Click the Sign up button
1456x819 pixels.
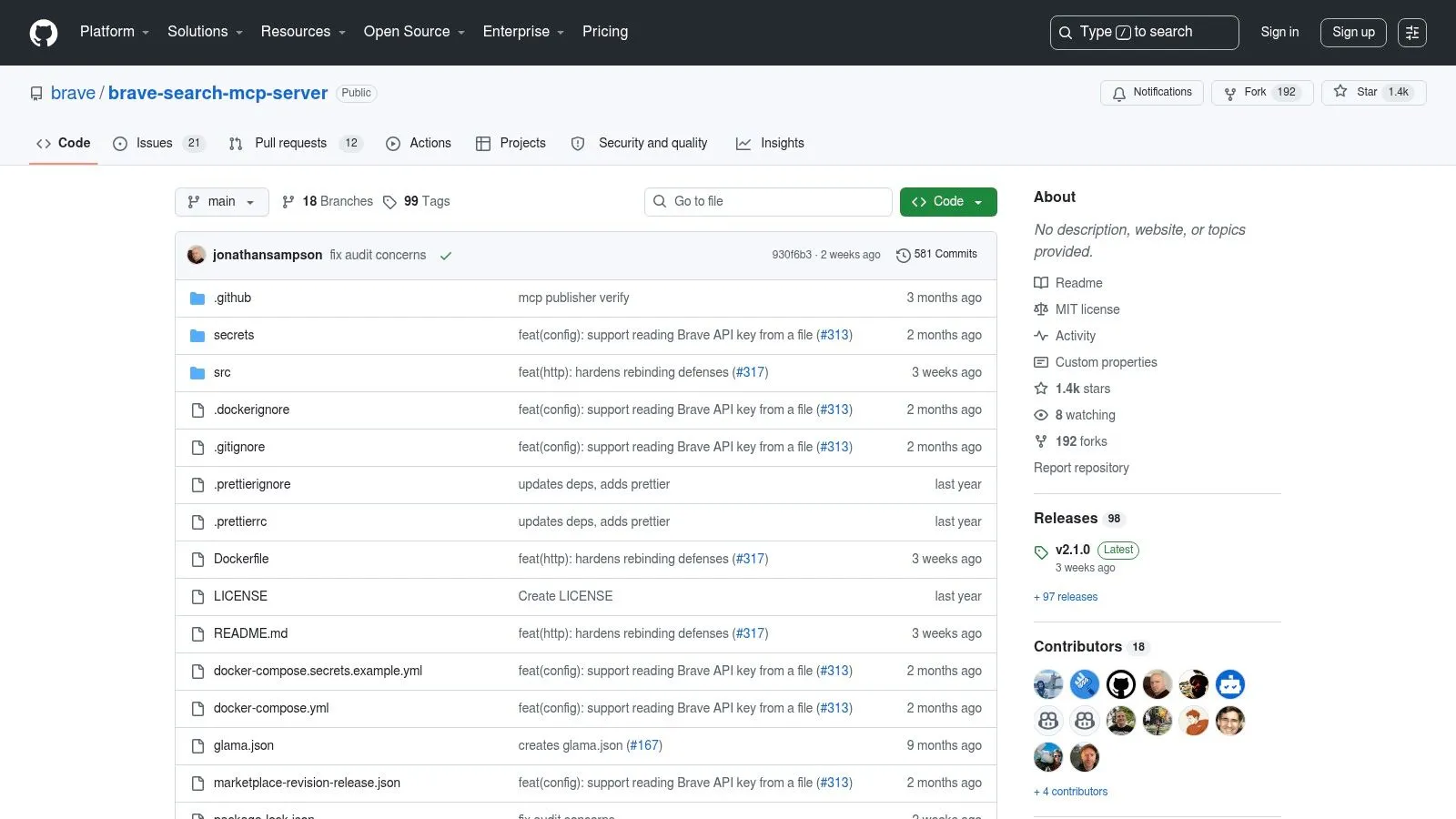tap(1354, 32)
